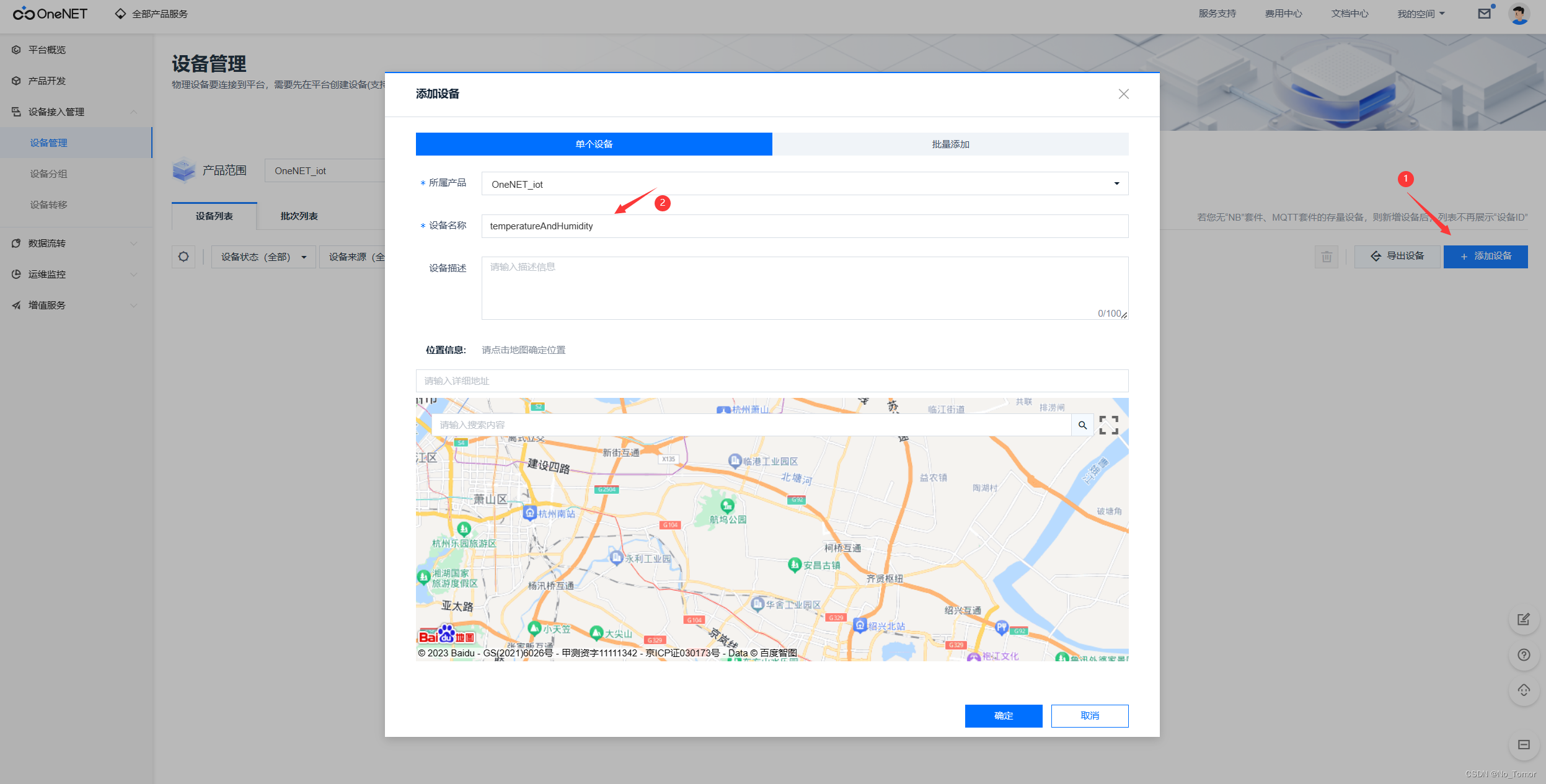Click the customer service headset floating icon
Viewport: 1546px width, 784px height.
(x=1524, y=690)
